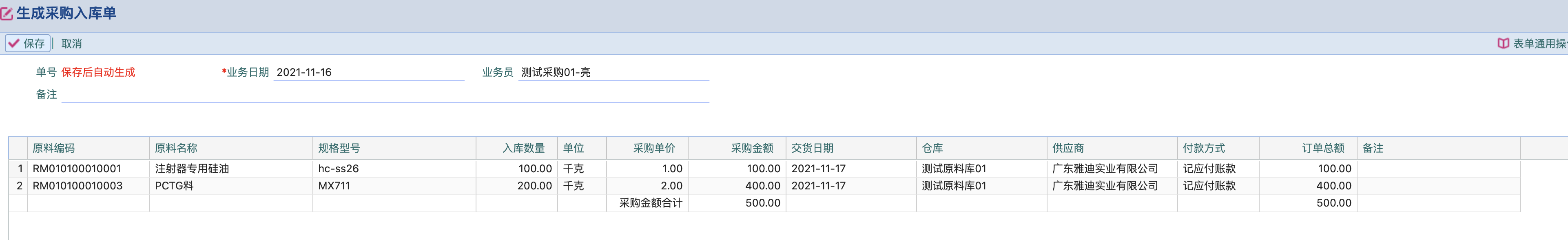Click the edit icon beside 生成采购入库单 title

point(7,13)
